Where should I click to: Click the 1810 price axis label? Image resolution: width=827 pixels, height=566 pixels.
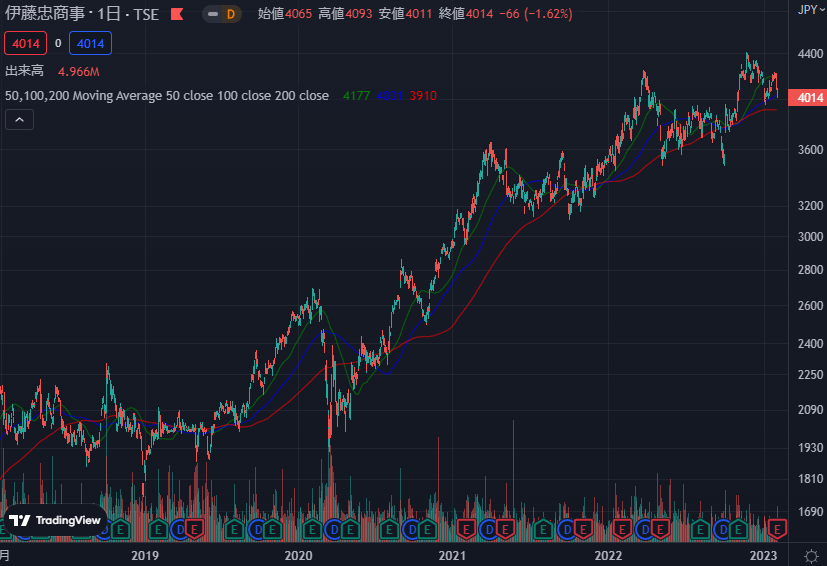pyautogui.click(x=810, y=479)
